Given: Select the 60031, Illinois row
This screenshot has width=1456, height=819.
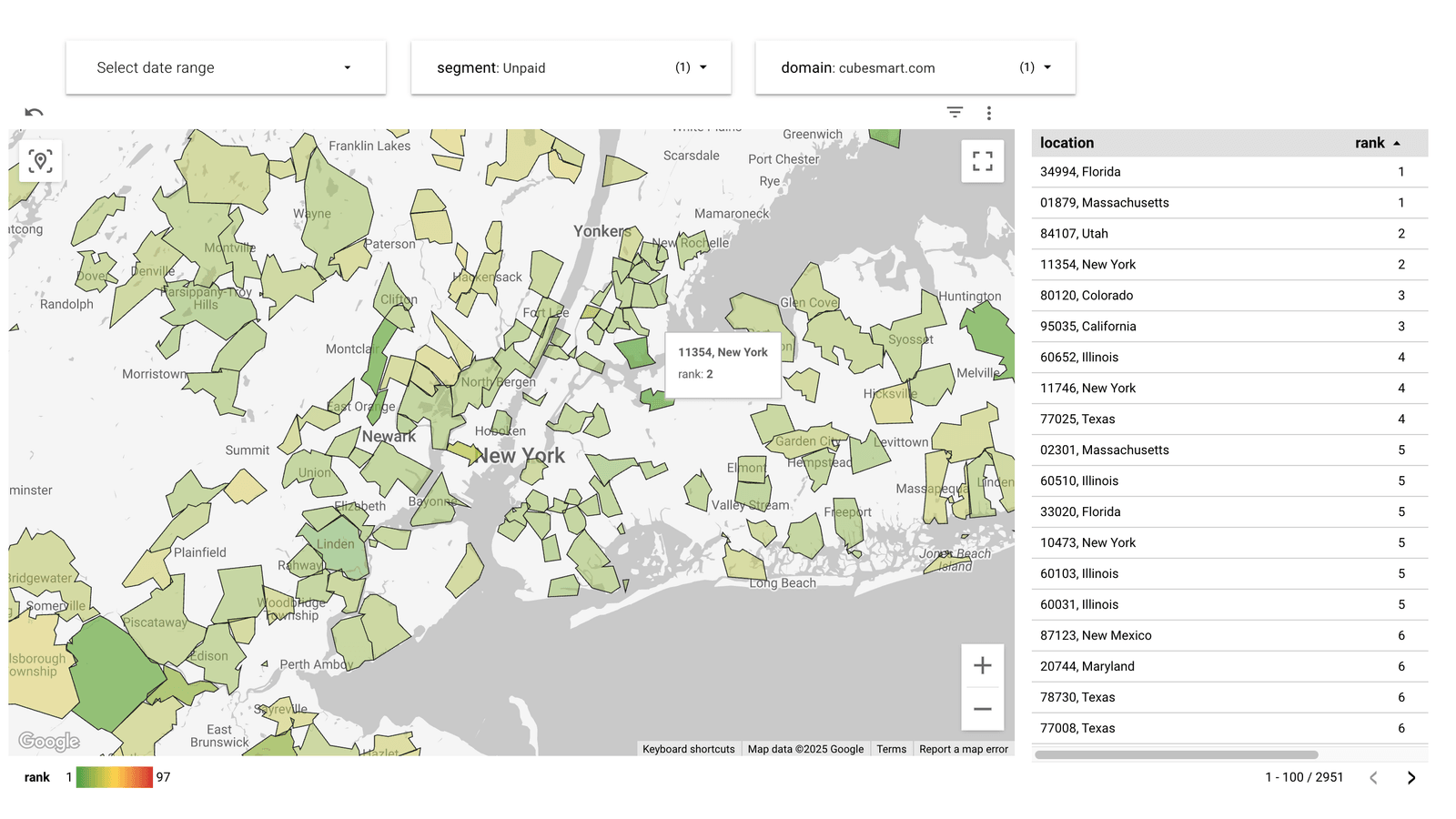Looking at the screenshot, I should click(1229, 605).
